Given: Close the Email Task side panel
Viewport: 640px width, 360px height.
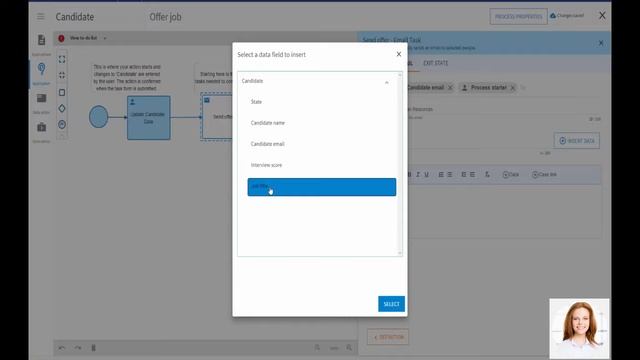Looking at the screenshot, I should coord(601,43).
